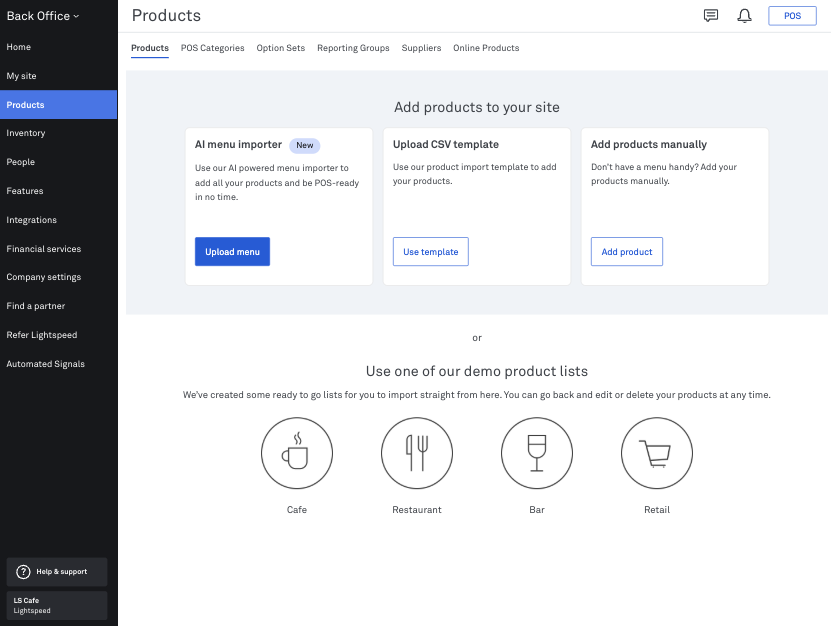834x626 pixels.
Task: Open Features in the sidebar
Action: (x=59, y=191)
